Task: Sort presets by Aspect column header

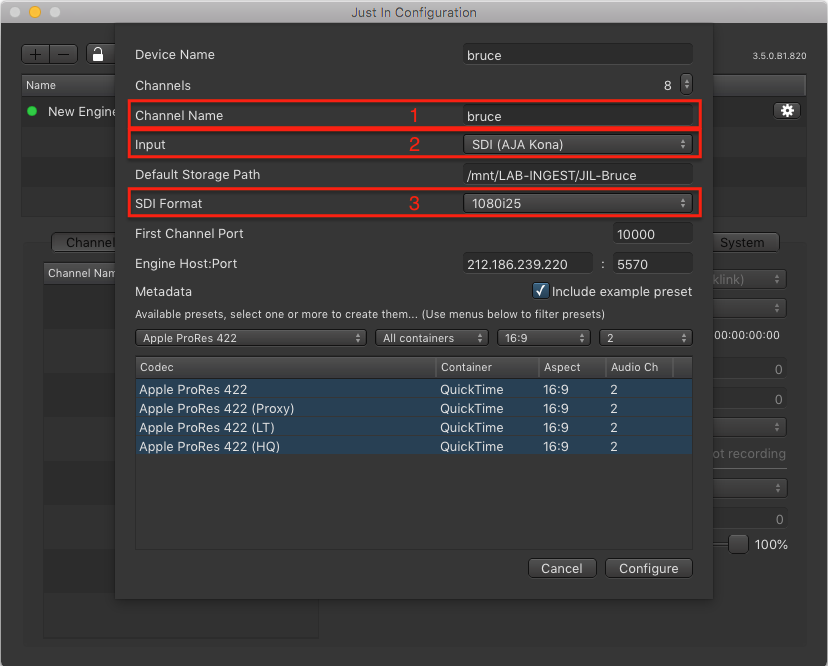Action: point(572,367)
